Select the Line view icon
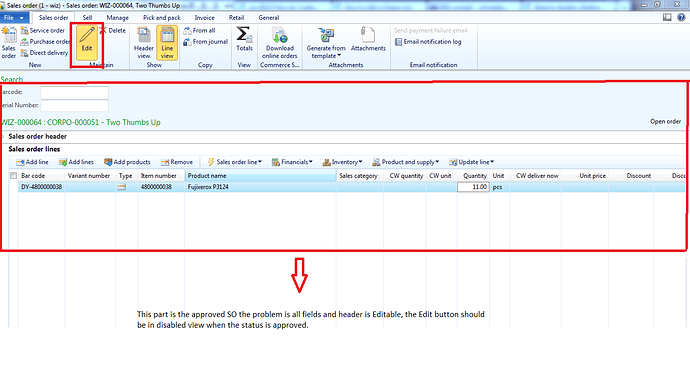 167,35
